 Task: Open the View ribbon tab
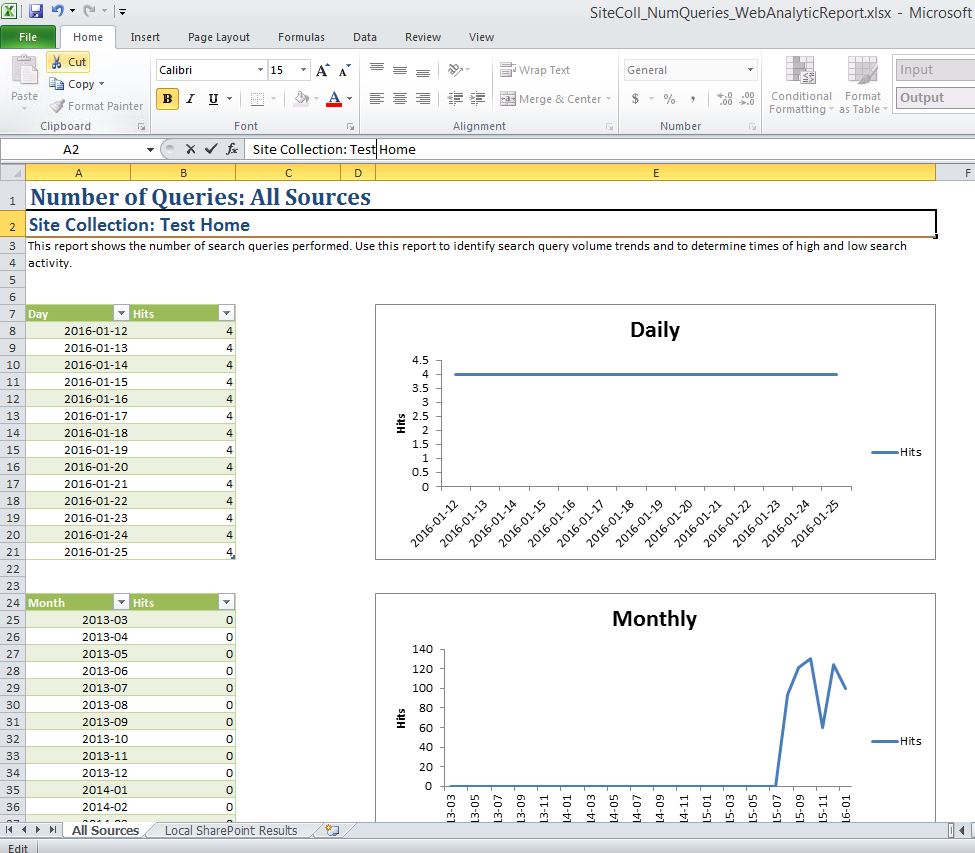(481, 37)
